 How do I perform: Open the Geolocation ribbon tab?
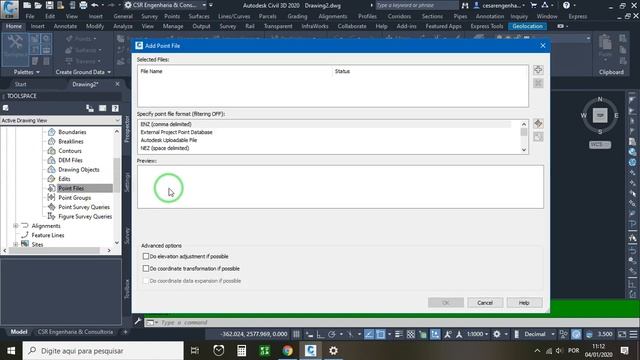tap(527, 26)
